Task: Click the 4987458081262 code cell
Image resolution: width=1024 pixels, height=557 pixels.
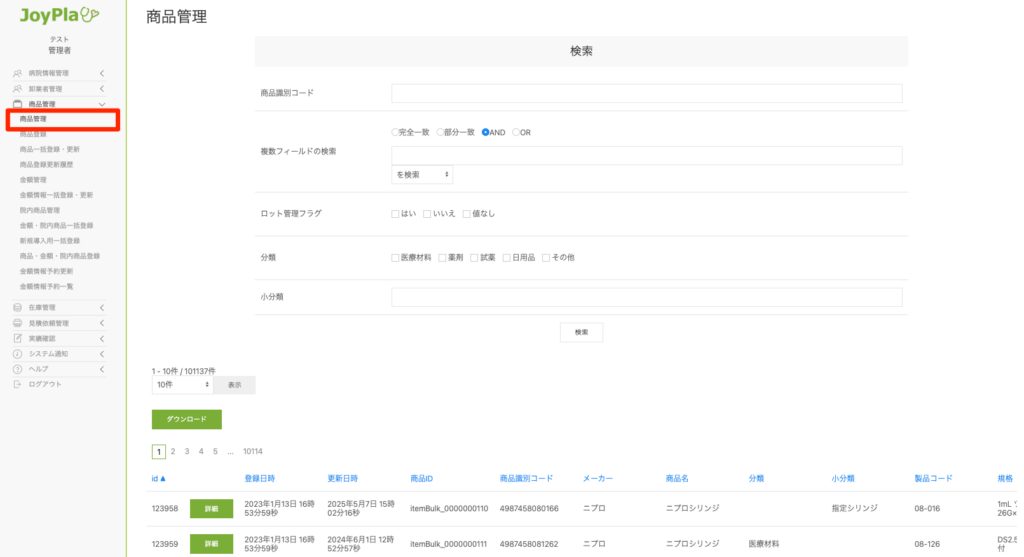Action: coord(529,543)
